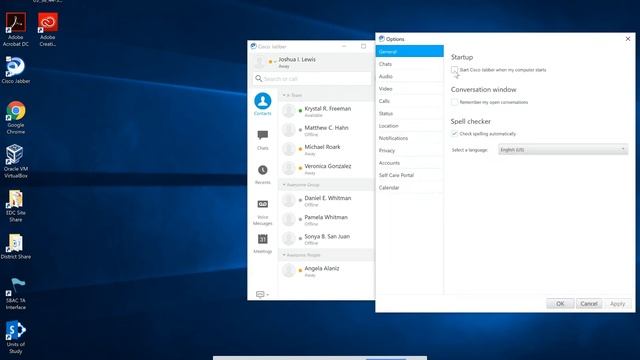Open Meetings icon in Jabber sidebar
640x360 pixels.
pyautogui.click(x=262, y=239)
